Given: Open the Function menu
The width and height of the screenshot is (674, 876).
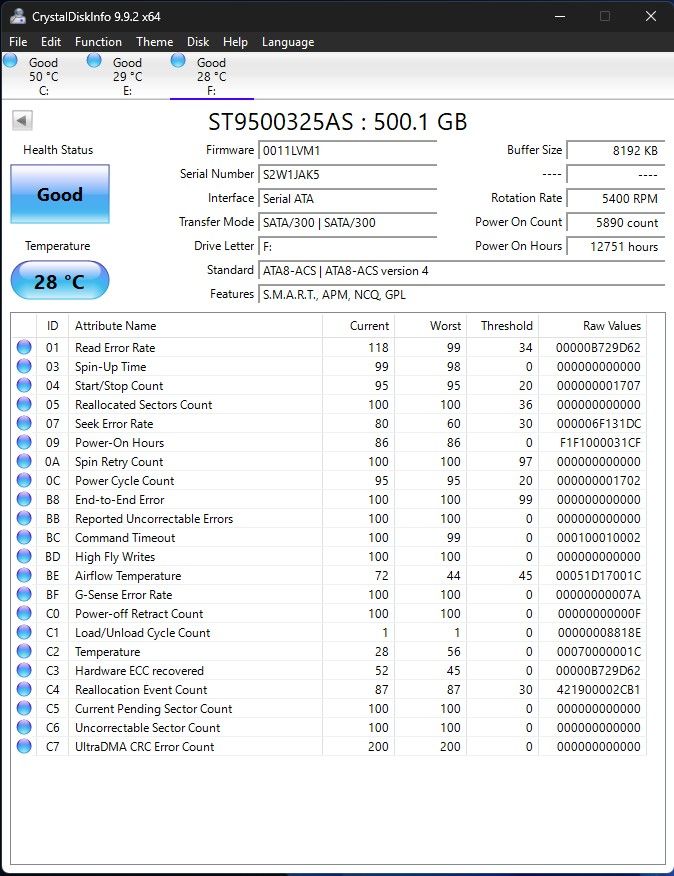Looking at the screenshot, I should (x=98, y=42).
